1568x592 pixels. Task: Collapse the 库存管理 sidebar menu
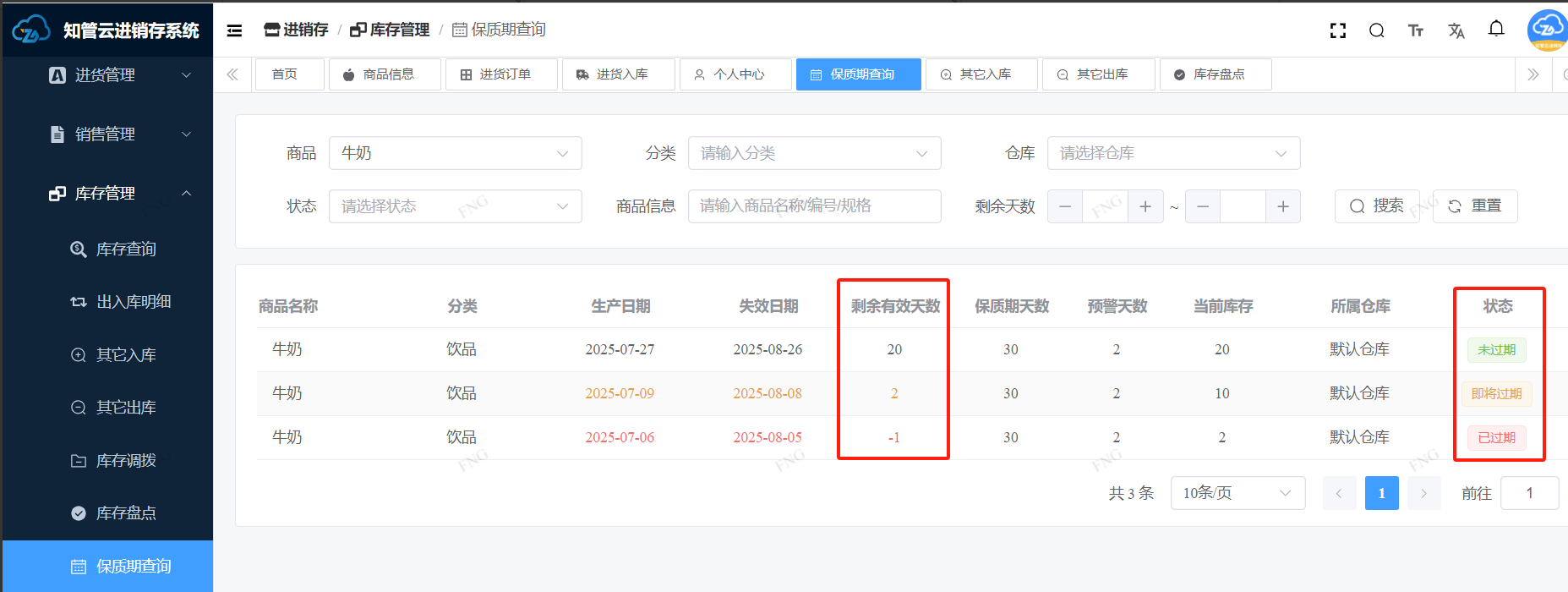tap(118, 194)
